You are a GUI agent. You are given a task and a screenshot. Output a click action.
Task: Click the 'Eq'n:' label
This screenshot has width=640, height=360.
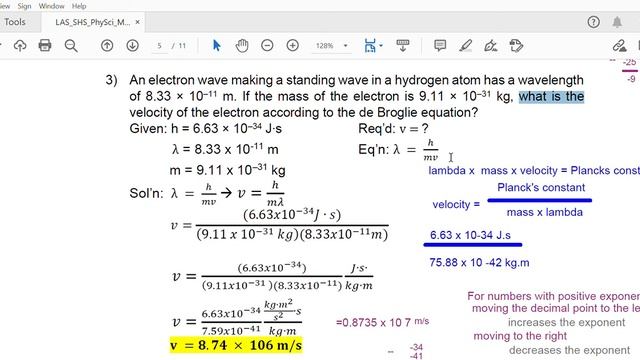[x=373, y=149]
